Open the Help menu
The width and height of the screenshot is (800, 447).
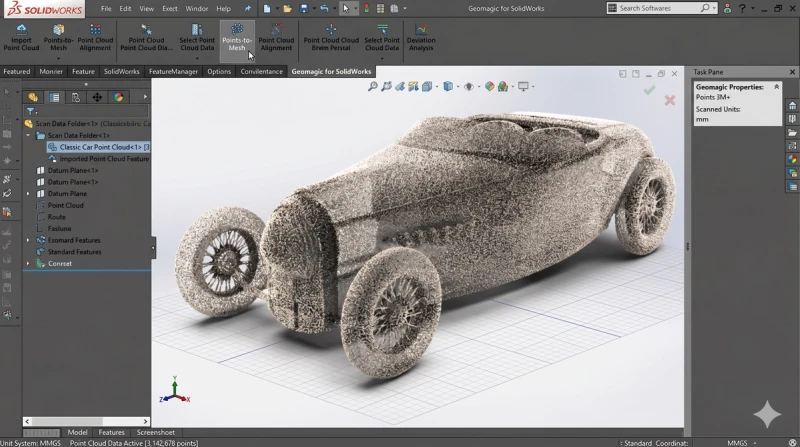[223, 8]
